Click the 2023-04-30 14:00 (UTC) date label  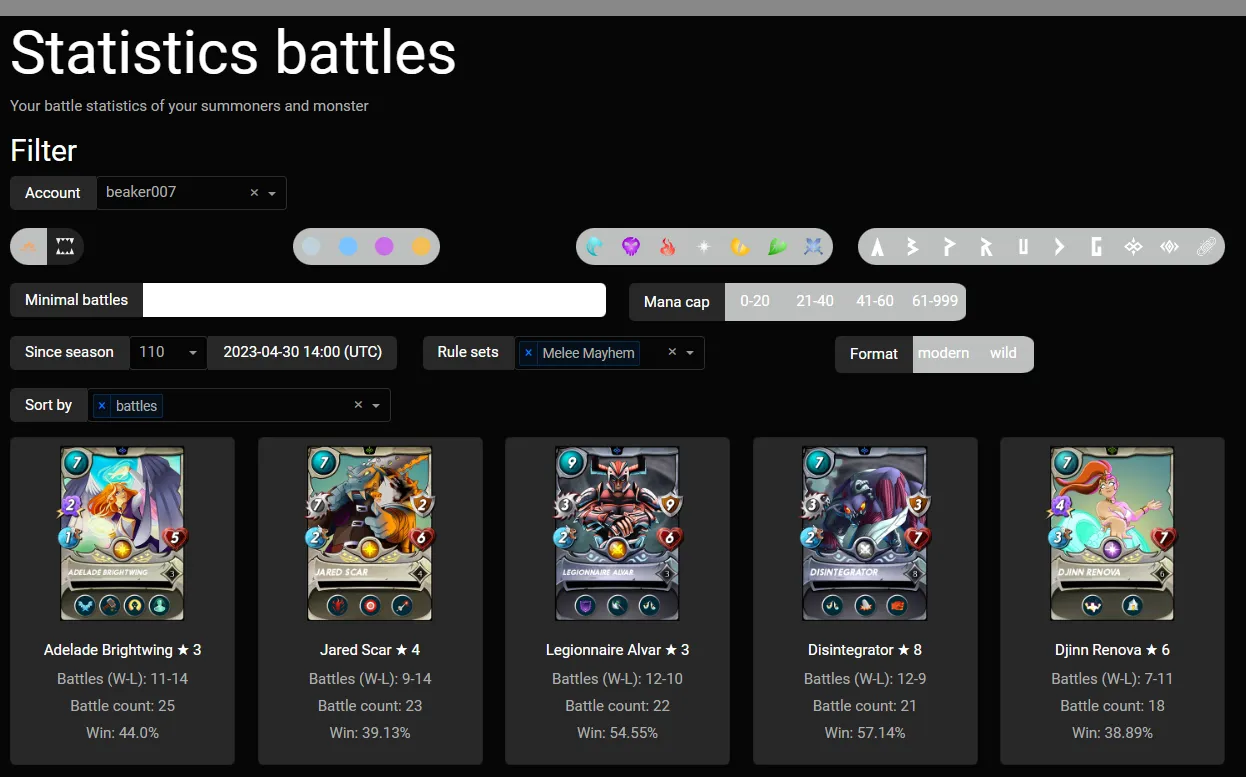(x=302, y=352)
